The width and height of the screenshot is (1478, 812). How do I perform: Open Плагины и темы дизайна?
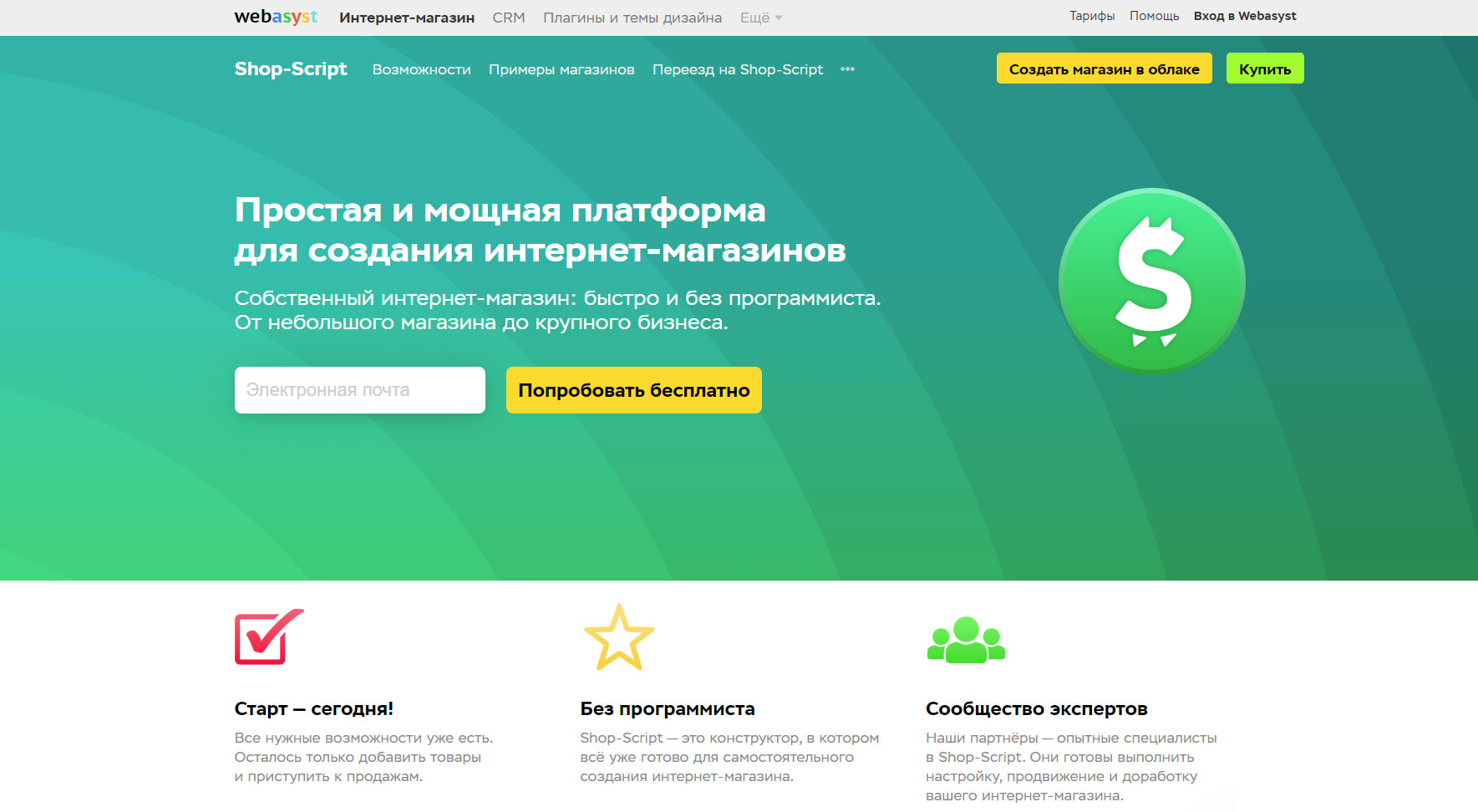pyautogui.click(x=632, y=18)
